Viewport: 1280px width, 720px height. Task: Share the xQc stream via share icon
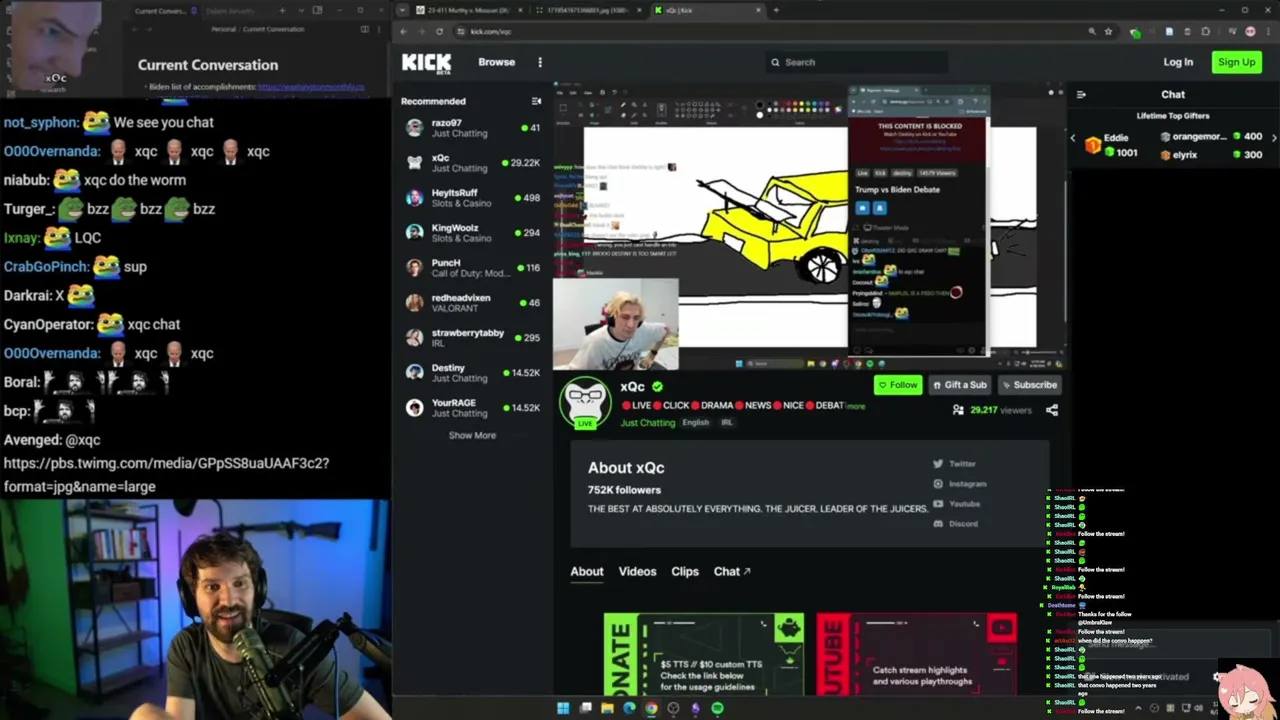tap(1051, 410)
